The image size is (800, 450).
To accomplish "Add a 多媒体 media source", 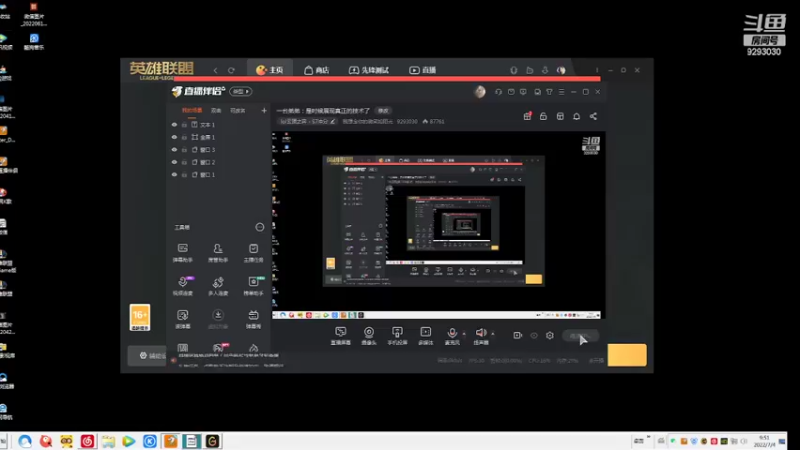I will [x=426, y=336].
